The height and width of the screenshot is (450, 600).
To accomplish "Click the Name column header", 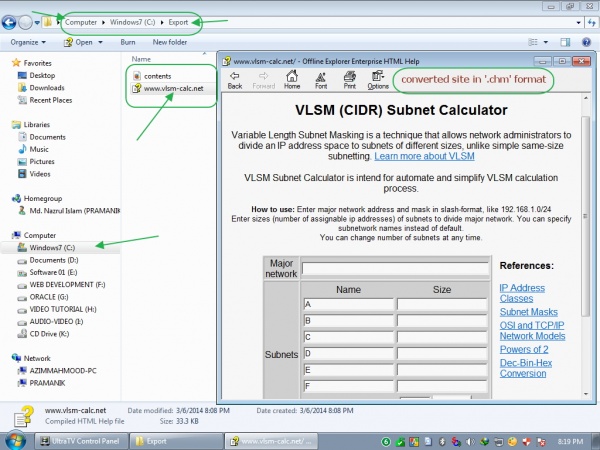I will (x=141, y=59).
